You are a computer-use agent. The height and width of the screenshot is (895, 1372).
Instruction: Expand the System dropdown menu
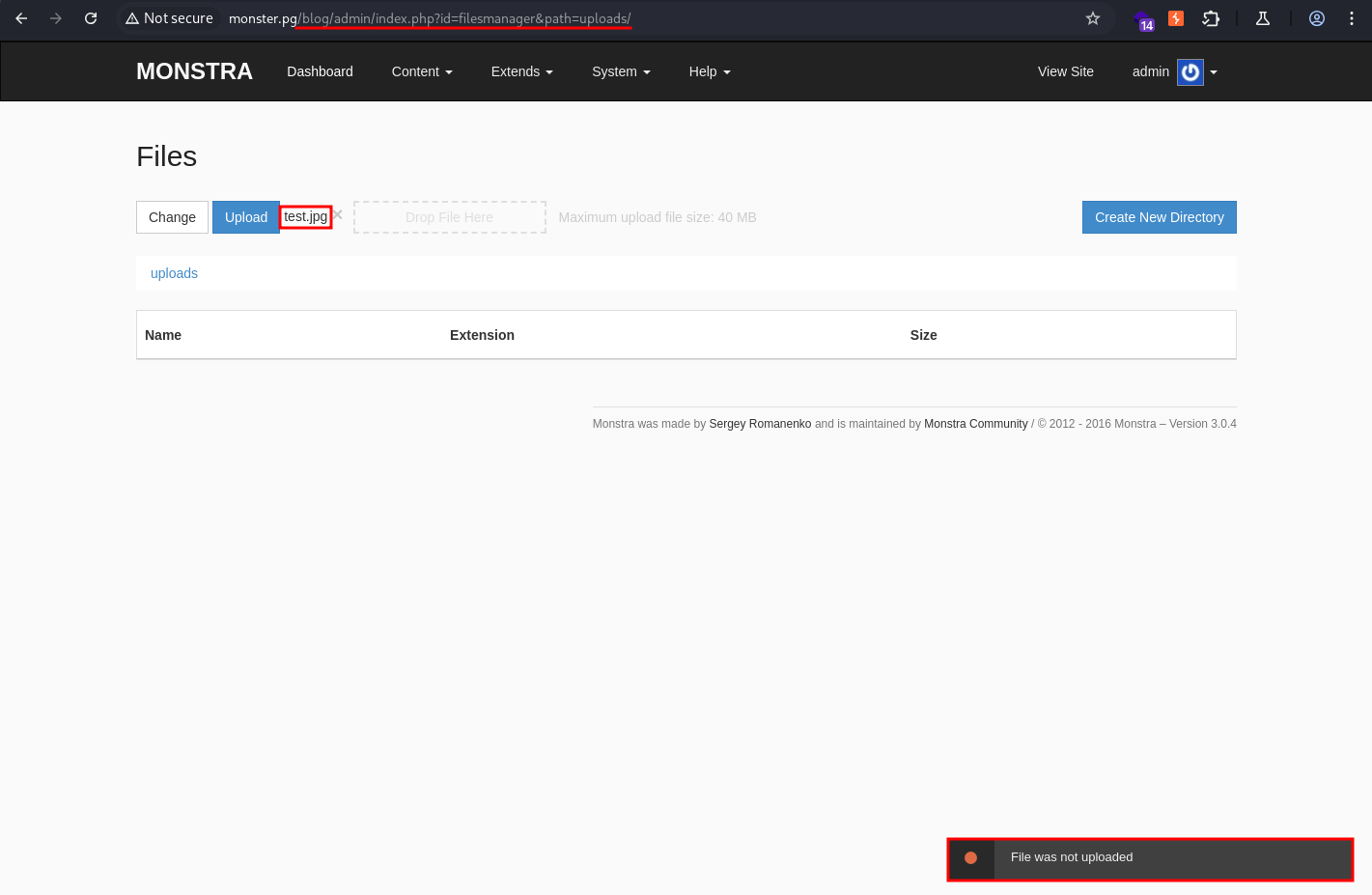tap(621, 71)
